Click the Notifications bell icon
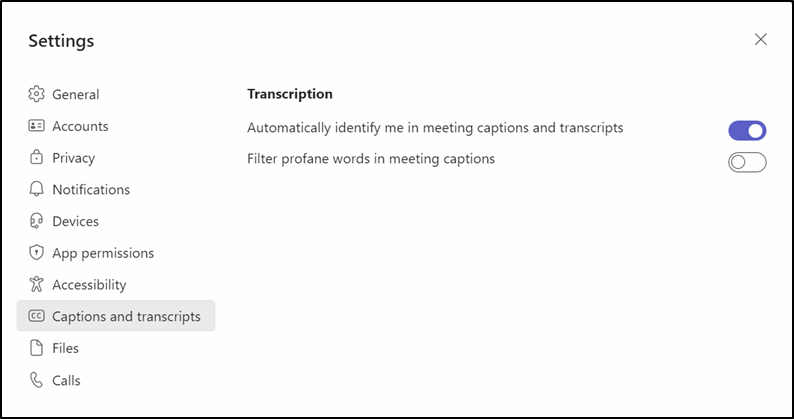The height and width of the screenshot is (419, 794). pos(36,189)
